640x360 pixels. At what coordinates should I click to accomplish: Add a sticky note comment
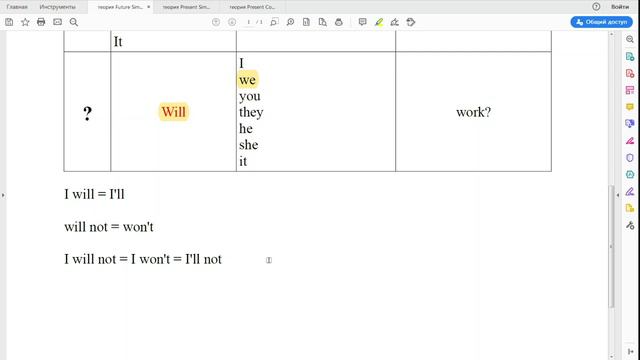point(362,22)
